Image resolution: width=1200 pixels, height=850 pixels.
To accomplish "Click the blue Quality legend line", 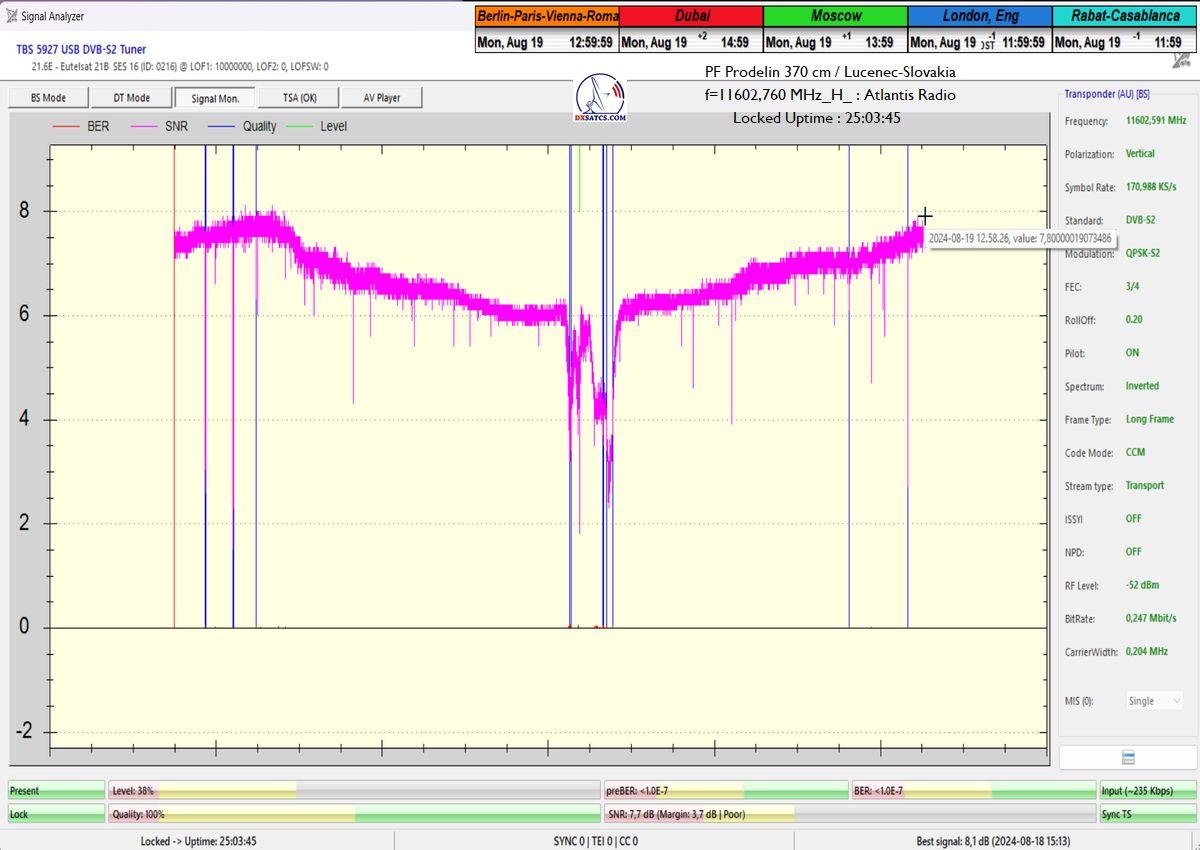I will click(222, 127).
